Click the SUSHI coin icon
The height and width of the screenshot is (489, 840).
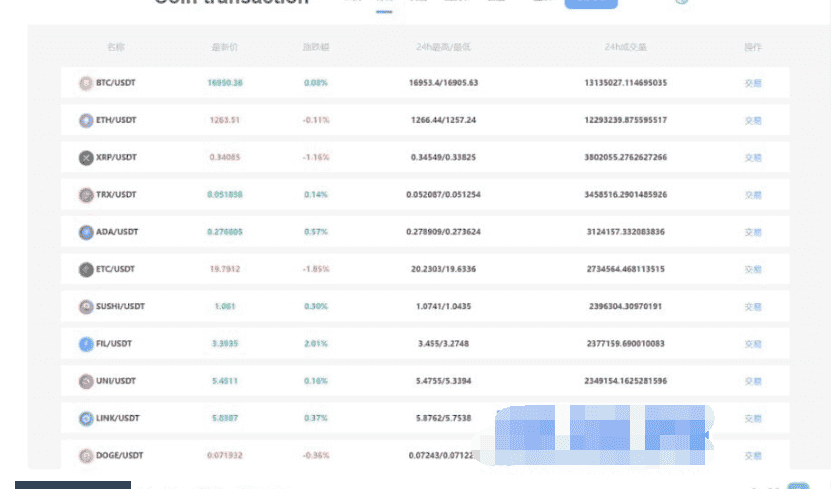[86, 306]
